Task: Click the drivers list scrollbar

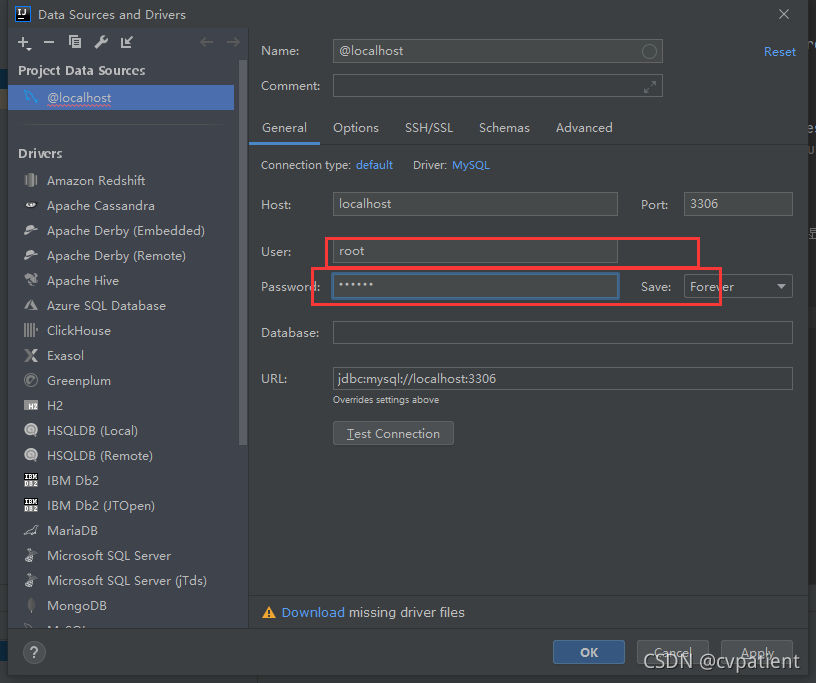Action: coord(243,252)
